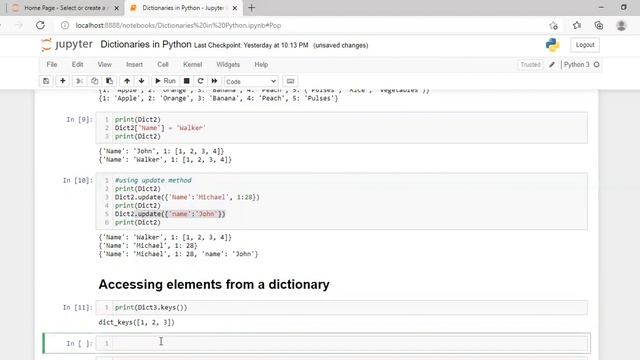Open the browser favorites list icon
This screenshot has height=360, width=640.
pyautogui.click(x=576, y=25)
